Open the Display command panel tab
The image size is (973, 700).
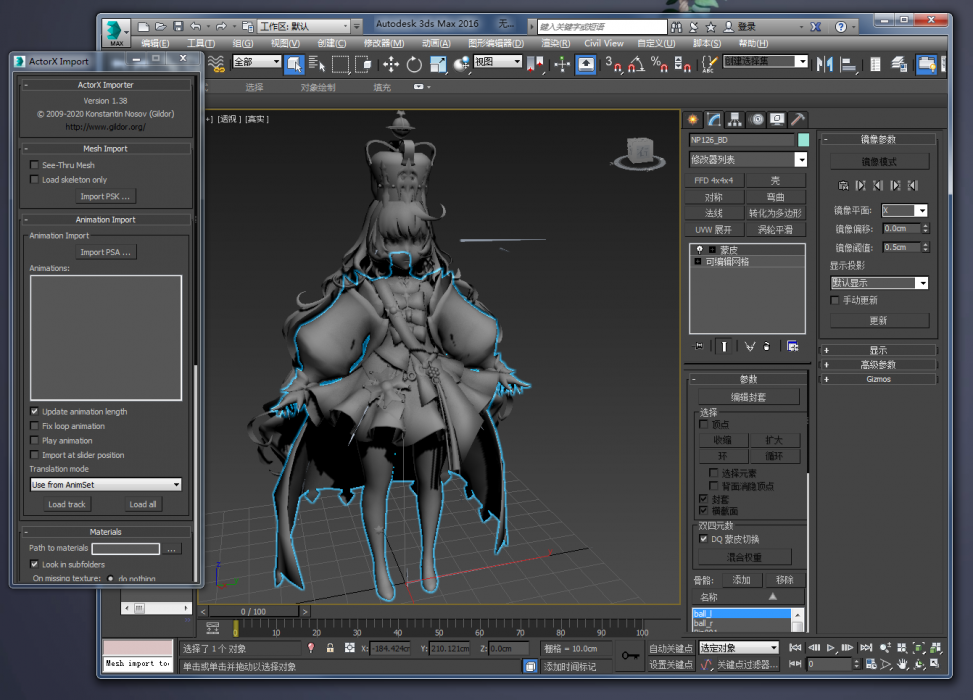coord(778,119)
